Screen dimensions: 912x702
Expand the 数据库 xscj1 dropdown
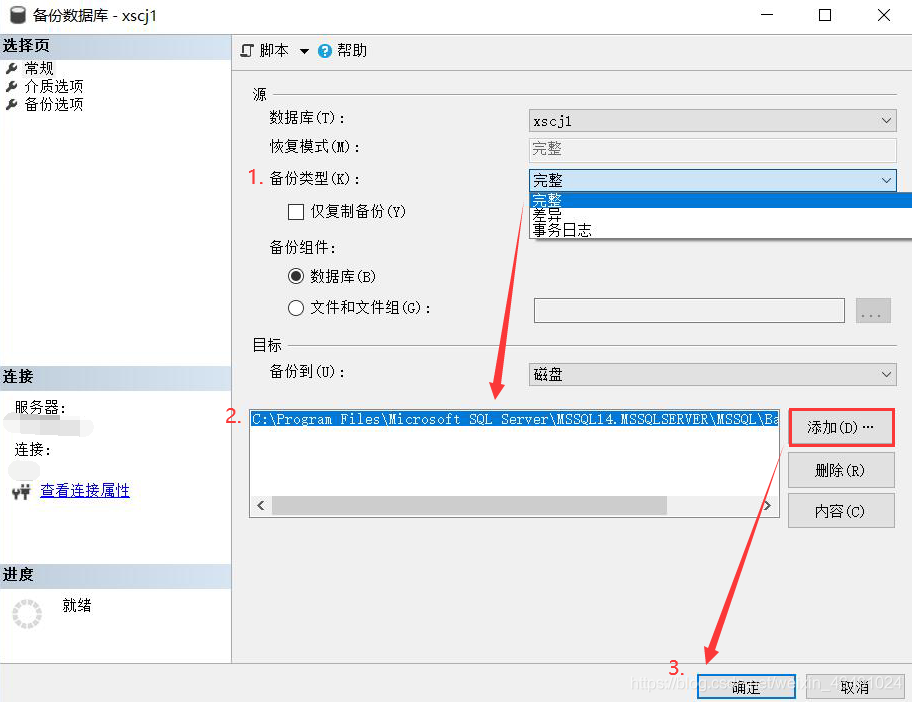pyautogui.click(x=712, y=121)
